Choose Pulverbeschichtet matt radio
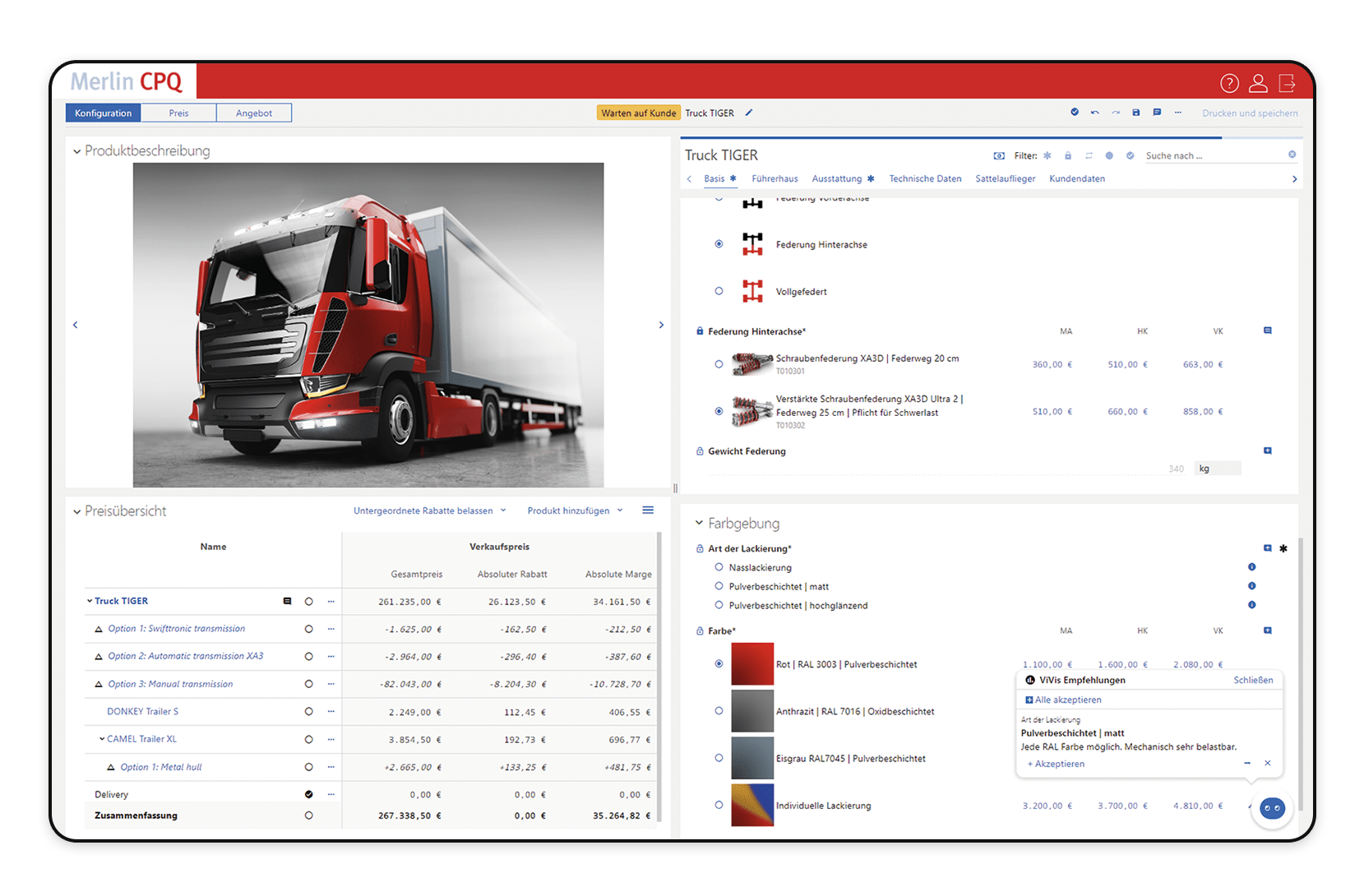The width and height of the screenshot is (1364, 896). click(x=719, y=586)
